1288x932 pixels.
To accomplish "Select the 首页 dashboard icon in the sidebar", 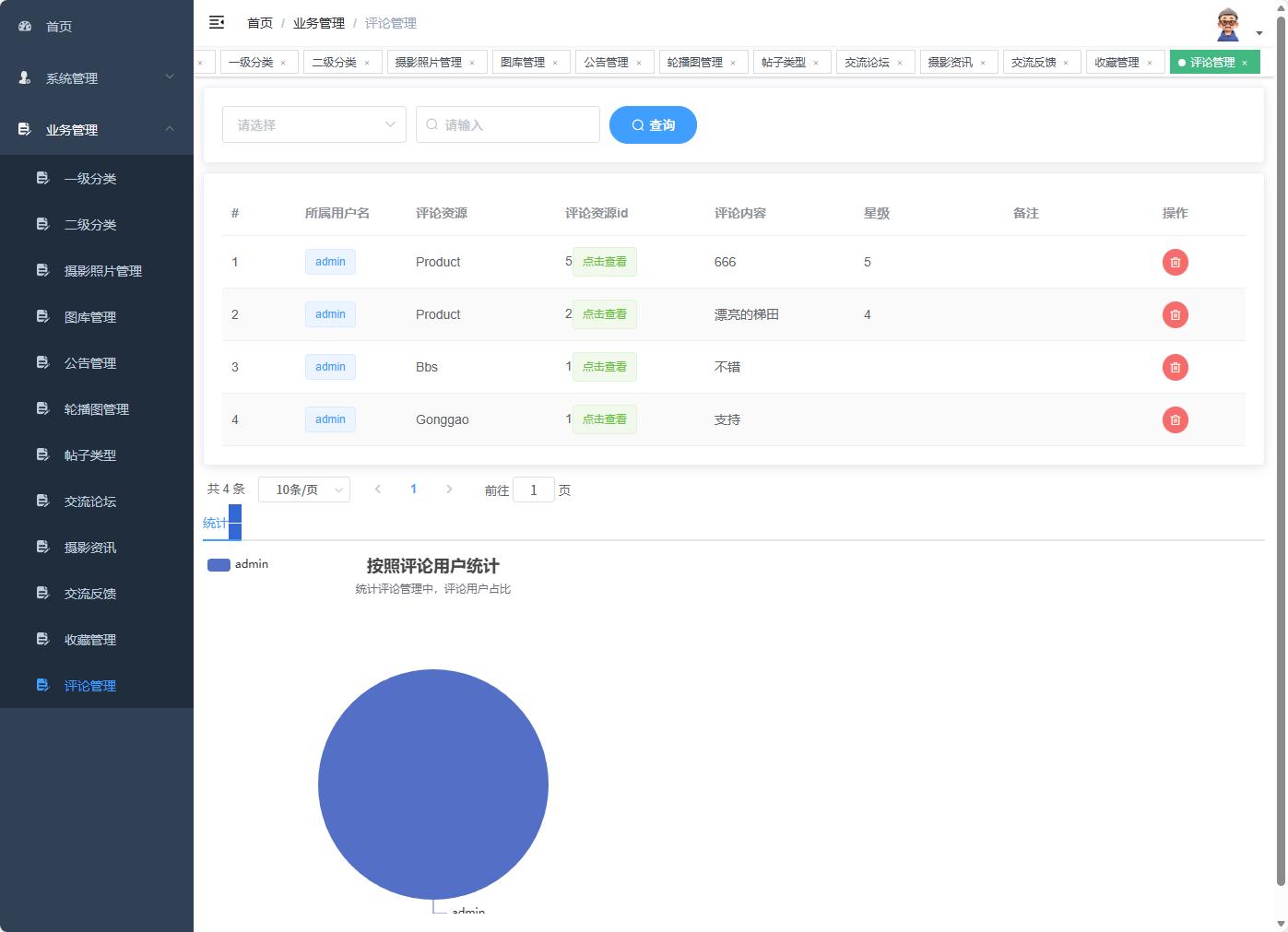I will 24,26.
